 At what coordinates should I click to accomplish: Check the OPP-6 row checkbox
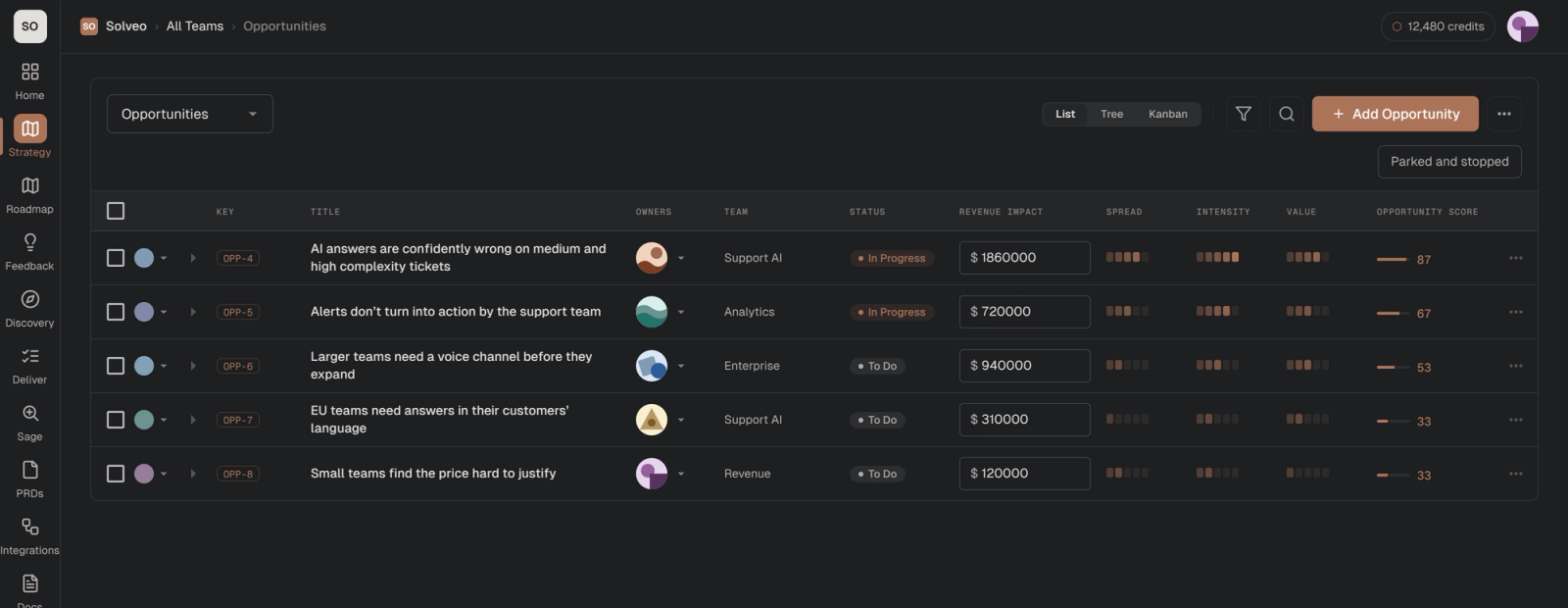tap(116, 366)
